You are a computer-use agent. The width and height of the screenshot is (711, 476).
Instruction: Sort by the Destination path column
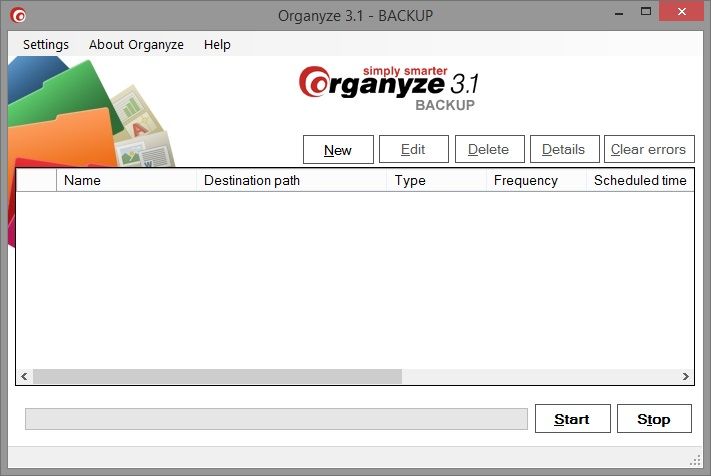click(291, 180)
